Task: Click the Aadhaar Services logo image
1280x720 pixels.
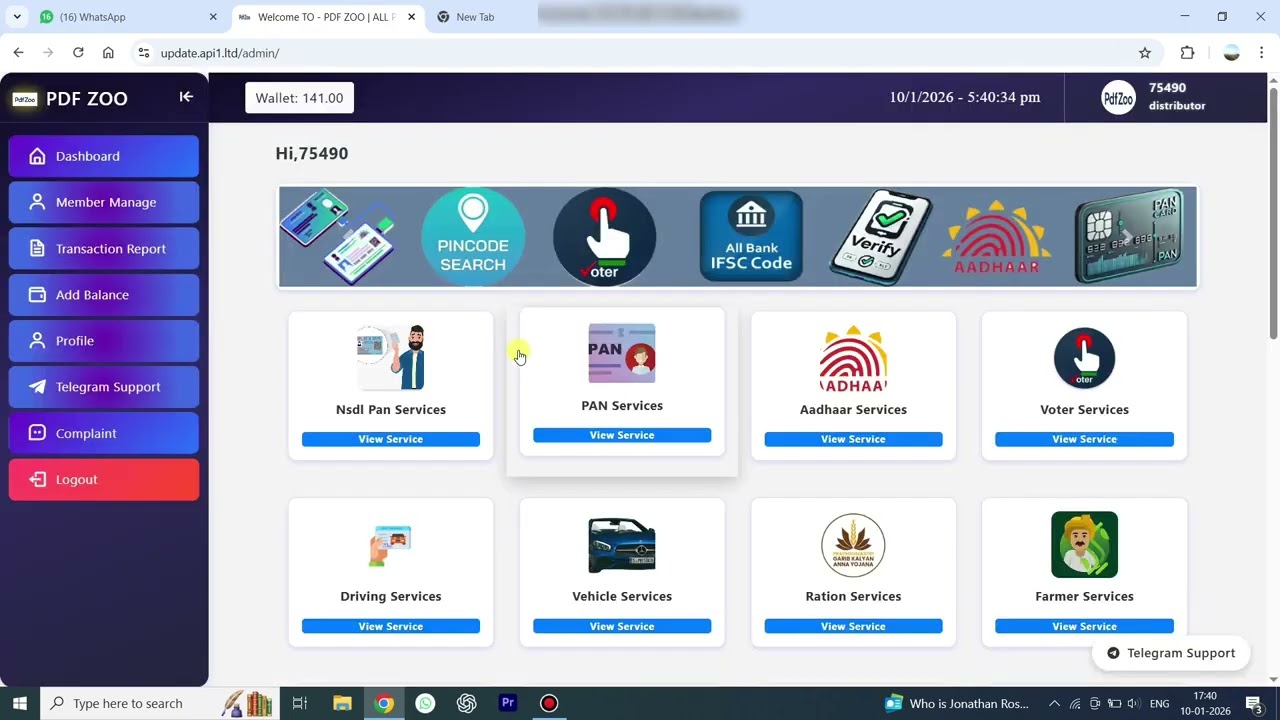Action: 853,358
